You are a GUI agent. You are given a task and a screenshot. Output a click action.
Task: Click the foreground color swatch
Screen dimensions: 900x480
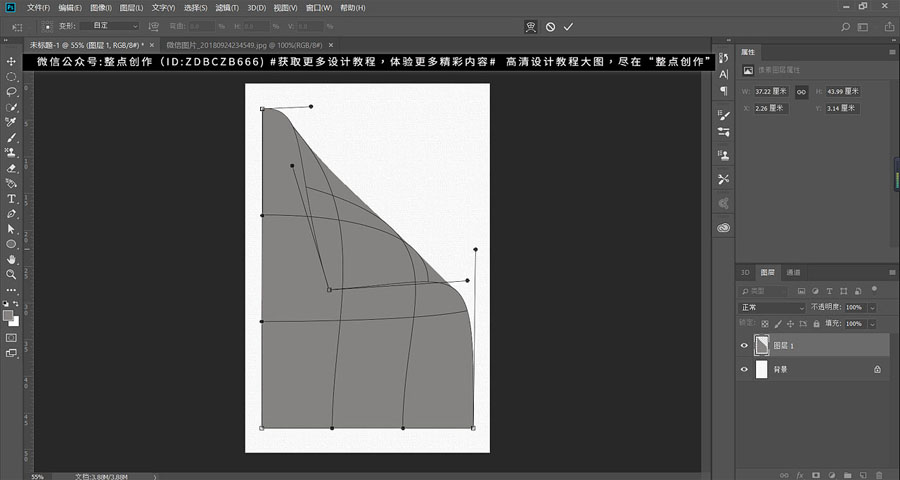8,315
